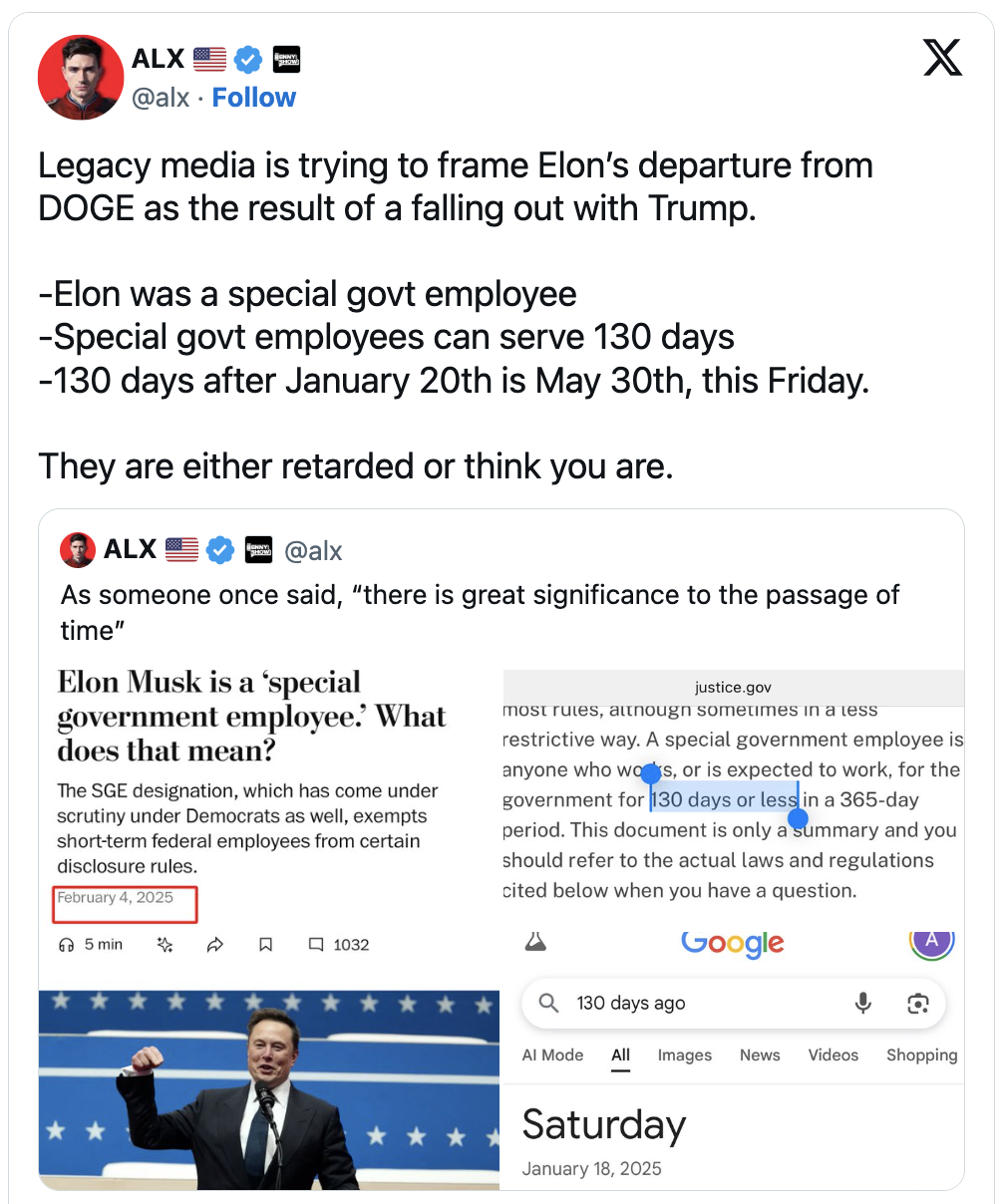The height and width of the screenshot is (1204, 1001).
Task: Click the share arrow icon in article
Action: pos(215,944)
